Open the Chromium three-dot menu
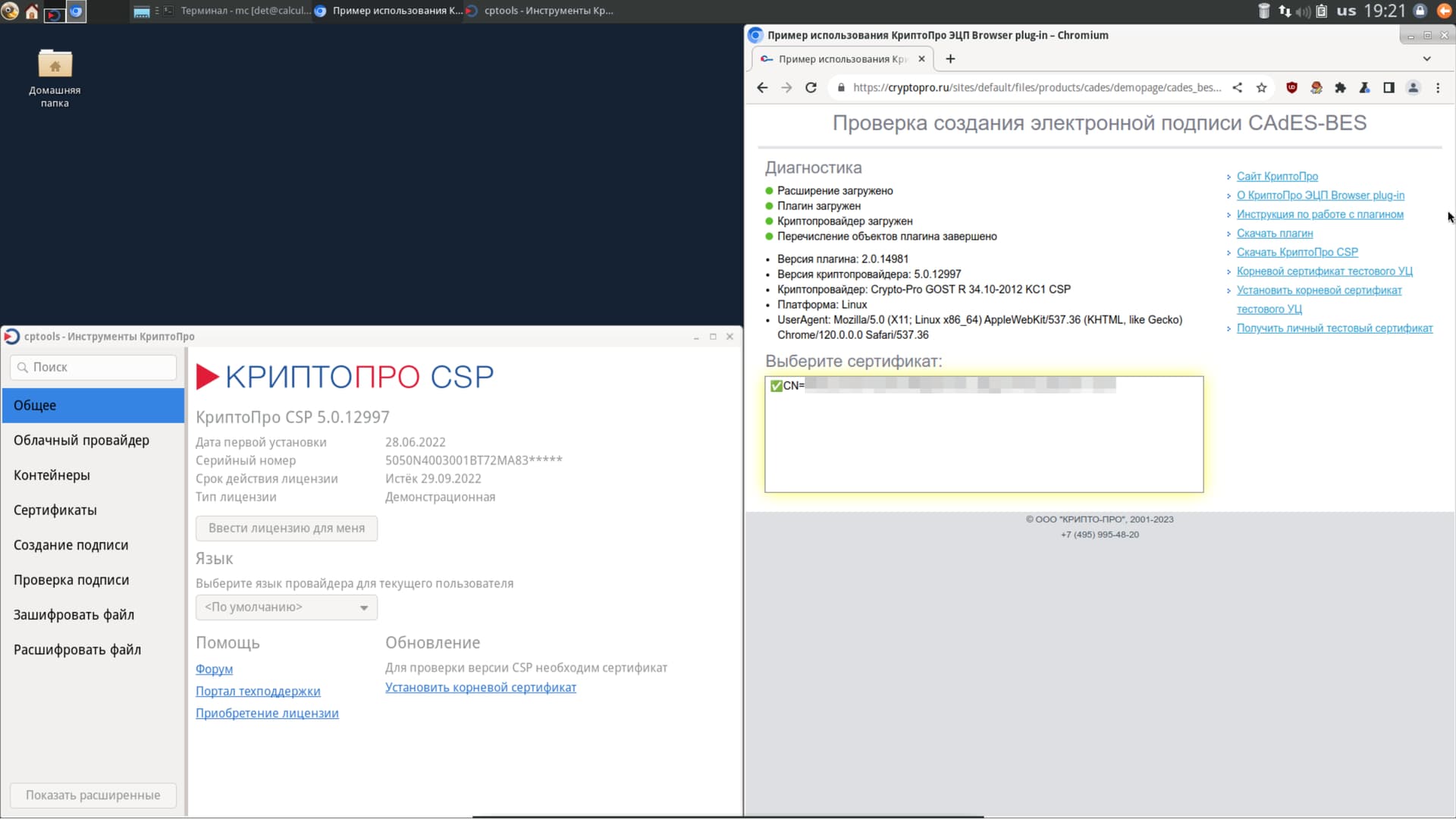The width and height of the screenshot is (1456, 819). pyautogui.click(x=1438, y=88)
